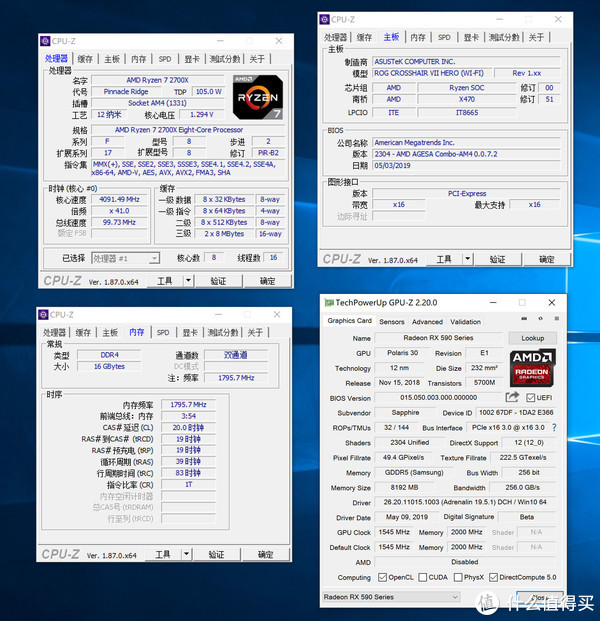Viewport: 600px width, 621px height.
Task: Click 确定 button in the processor window
Action: (x=267, y=281)
